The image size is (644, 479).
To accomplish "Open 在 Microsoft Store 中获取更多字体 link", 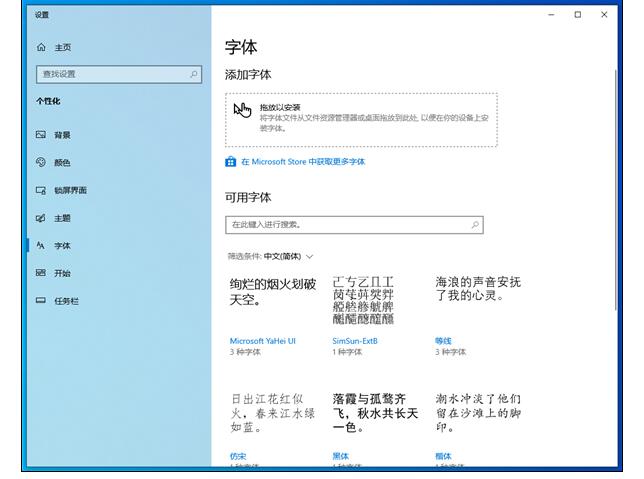I will click(x=303, y=162).
